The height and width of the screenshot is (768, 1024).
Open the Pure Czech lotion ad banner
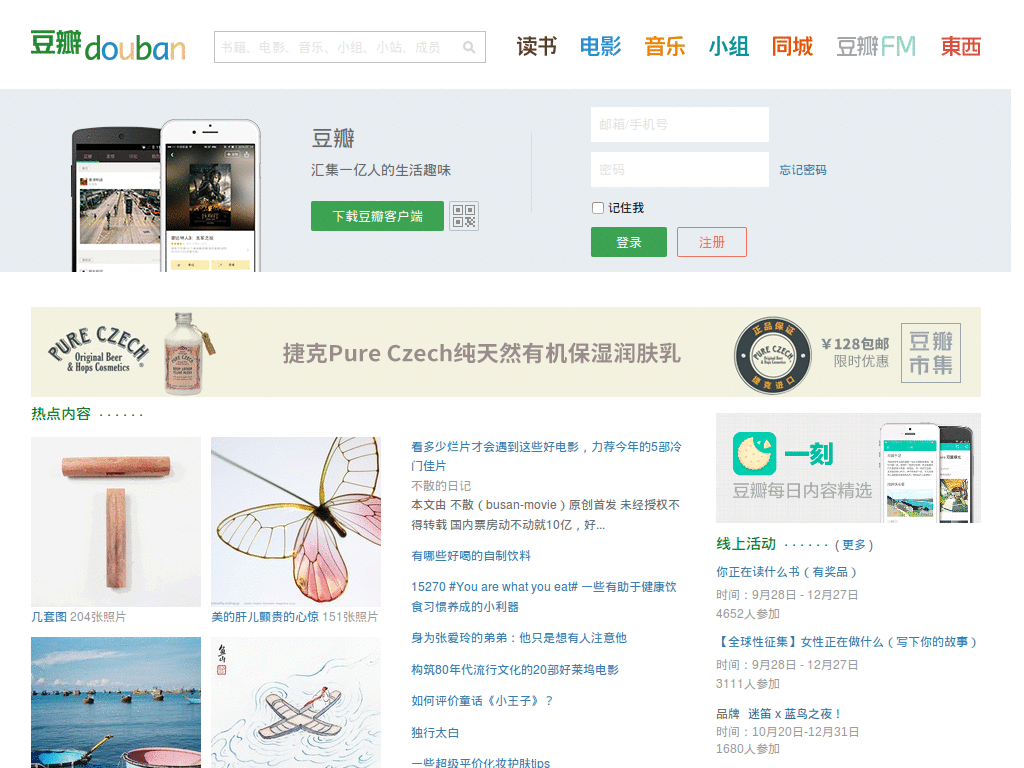click(x=505, y=352)
